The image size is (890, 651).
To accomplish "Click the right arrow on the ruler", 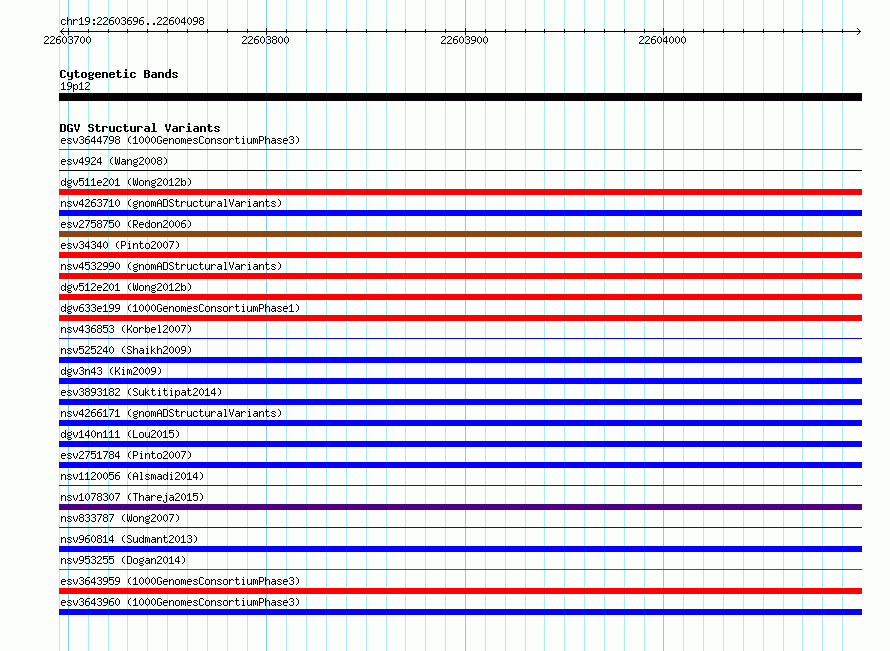I will (859, 31).
